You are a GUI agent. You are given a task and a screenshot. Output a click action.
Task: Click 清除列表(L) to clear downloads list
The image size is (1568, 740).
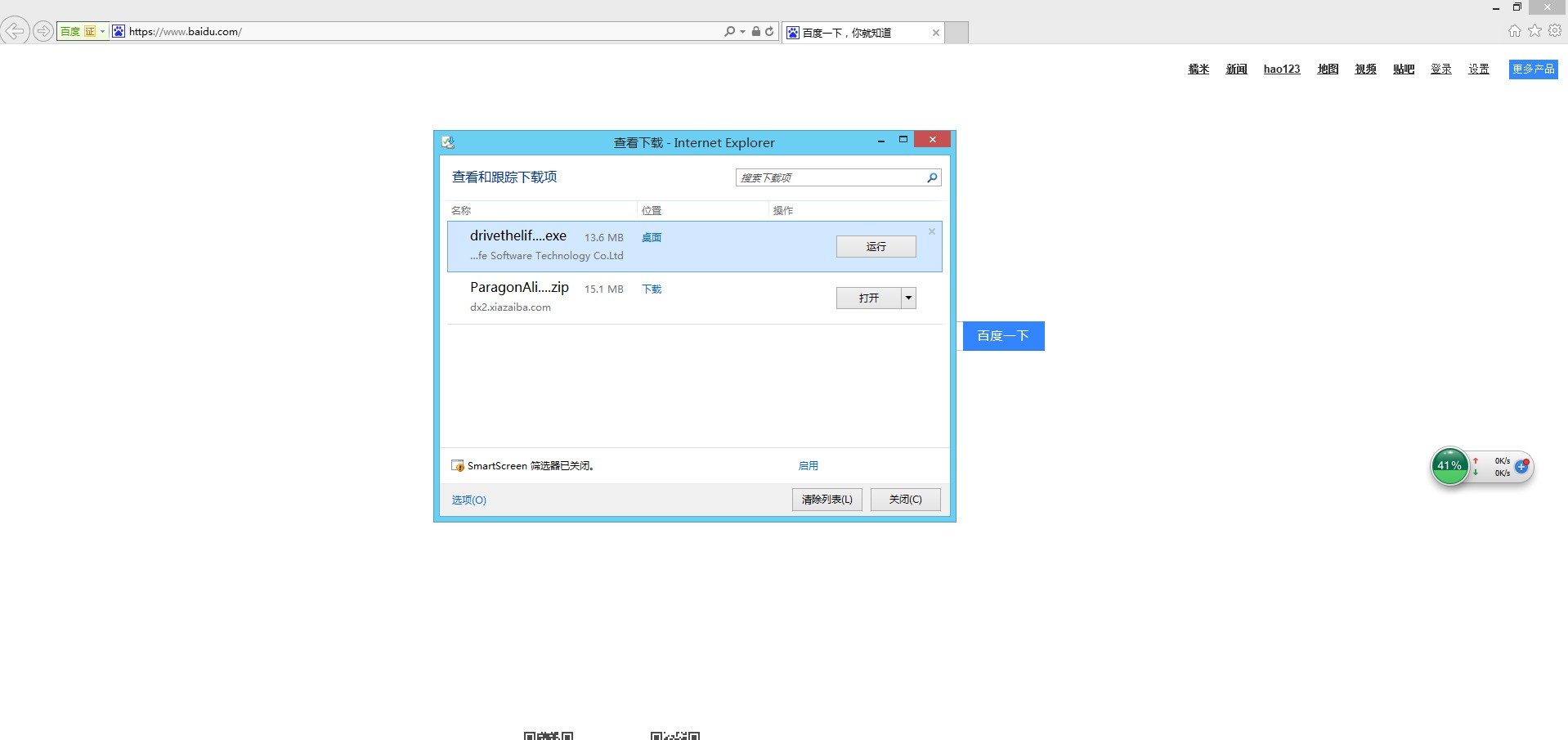[827, 500]
